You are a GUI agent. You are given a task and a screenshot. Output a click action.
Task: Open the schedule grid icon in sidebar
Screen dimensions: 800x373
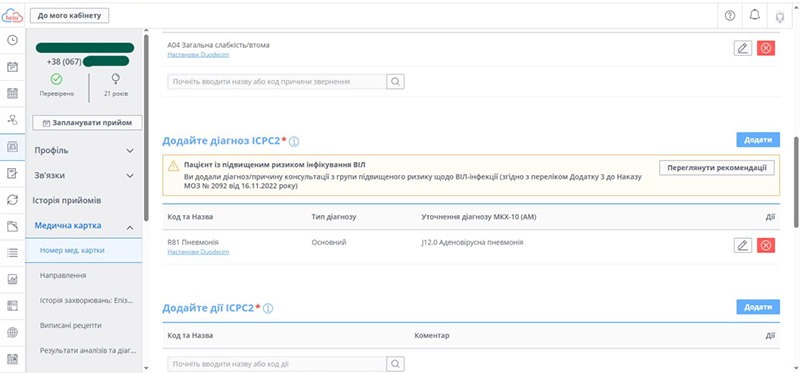point(12,93)
